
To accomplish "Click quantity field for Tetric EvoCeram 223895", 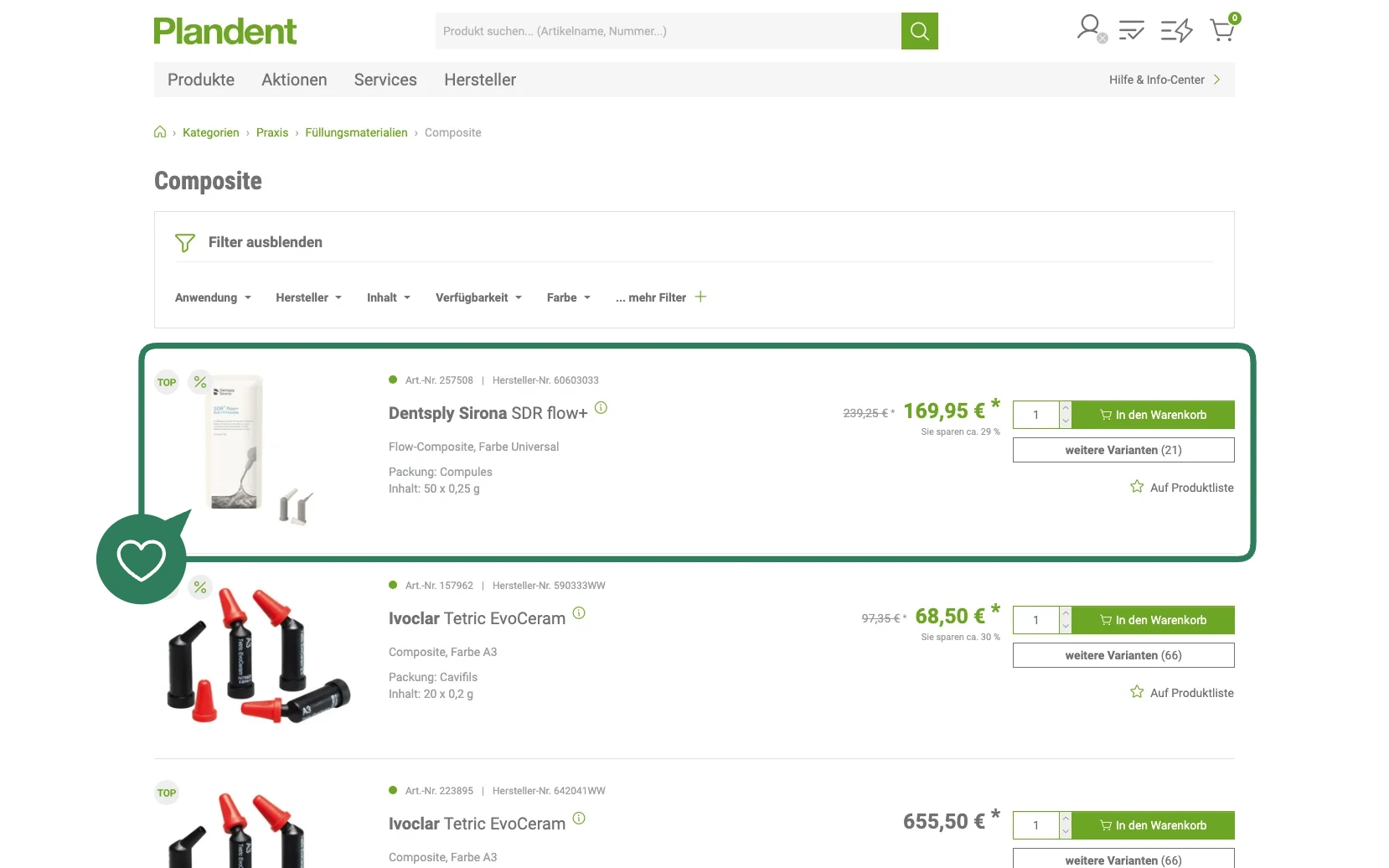I will pyautogui.click(x=1036, y=825).
